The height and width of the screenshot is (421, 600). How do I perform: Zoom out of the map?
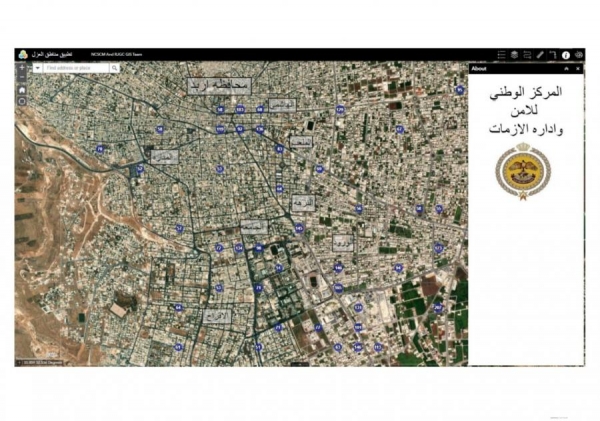coord(22,78)
